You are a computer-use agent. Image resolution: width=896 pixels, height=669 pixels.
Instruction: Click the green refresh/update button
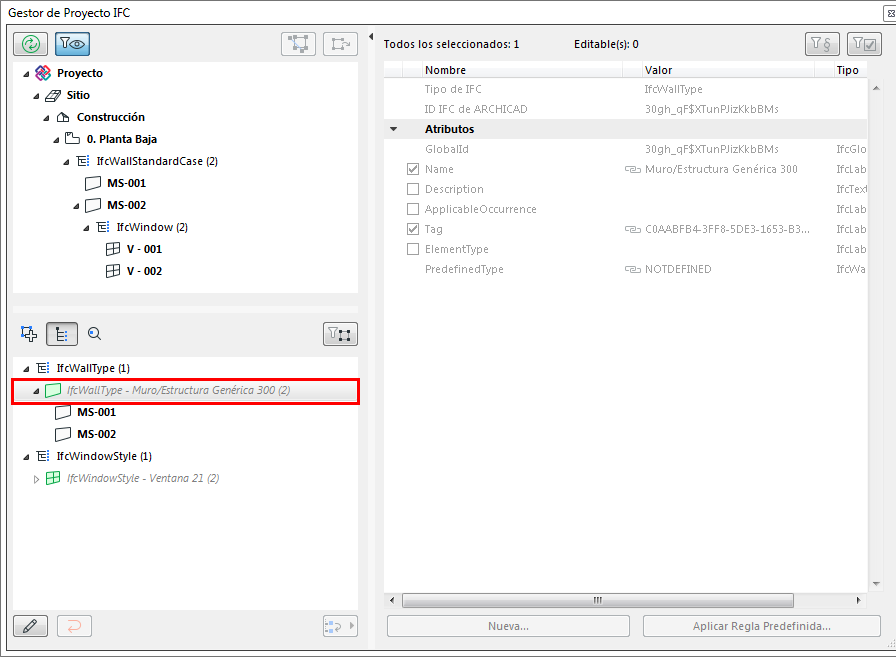30,44
